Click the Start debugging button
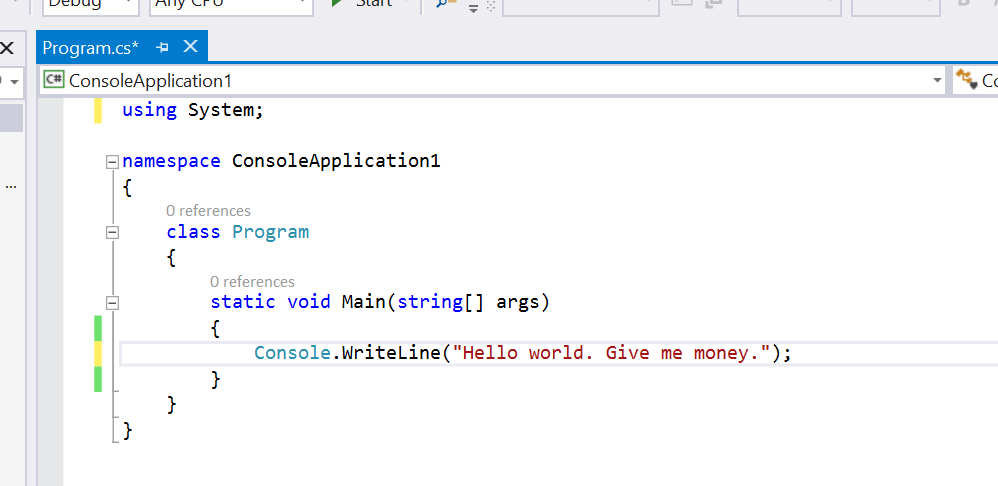This screenshot has width=998, height=486. 362,3
